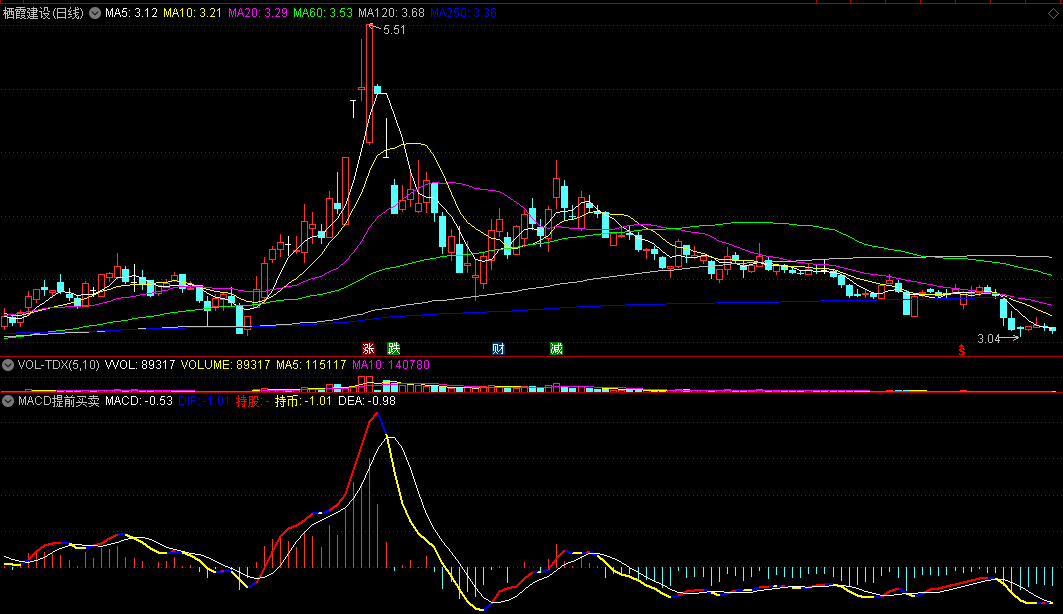Click the red S signal marker
Screen dimensions: 1063x614
pos(961,350)
